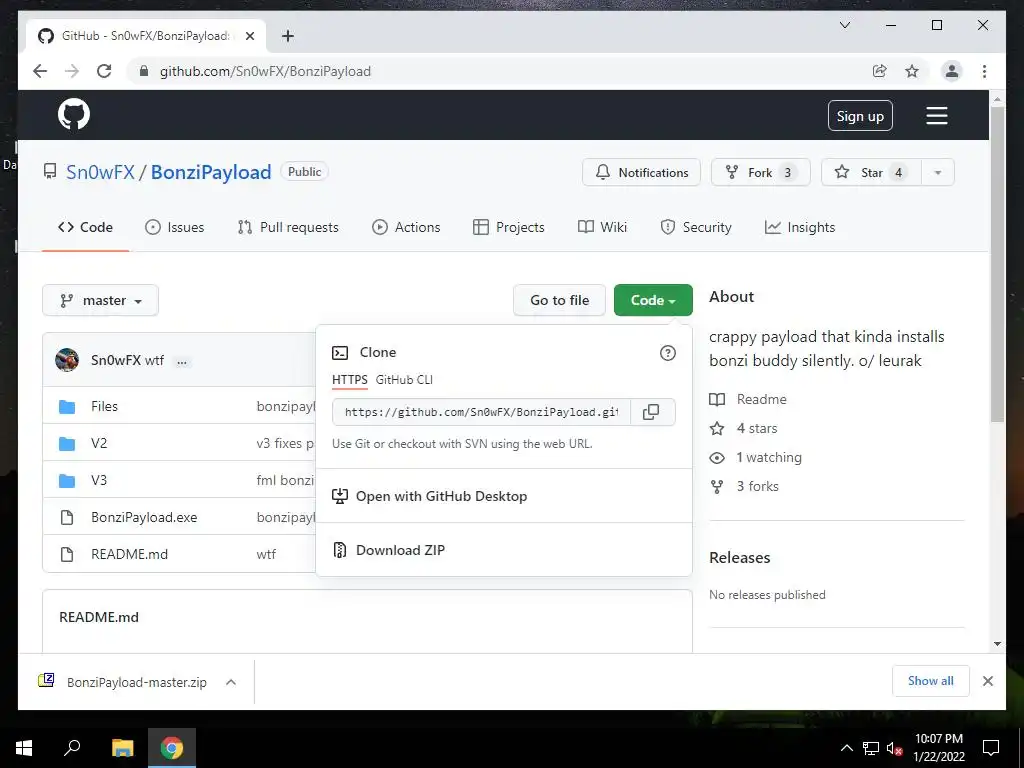Open the BonziPayload repo name link
Image resolution: width=1024 pixels, height=768 pixels.
[x=211, y=172]
